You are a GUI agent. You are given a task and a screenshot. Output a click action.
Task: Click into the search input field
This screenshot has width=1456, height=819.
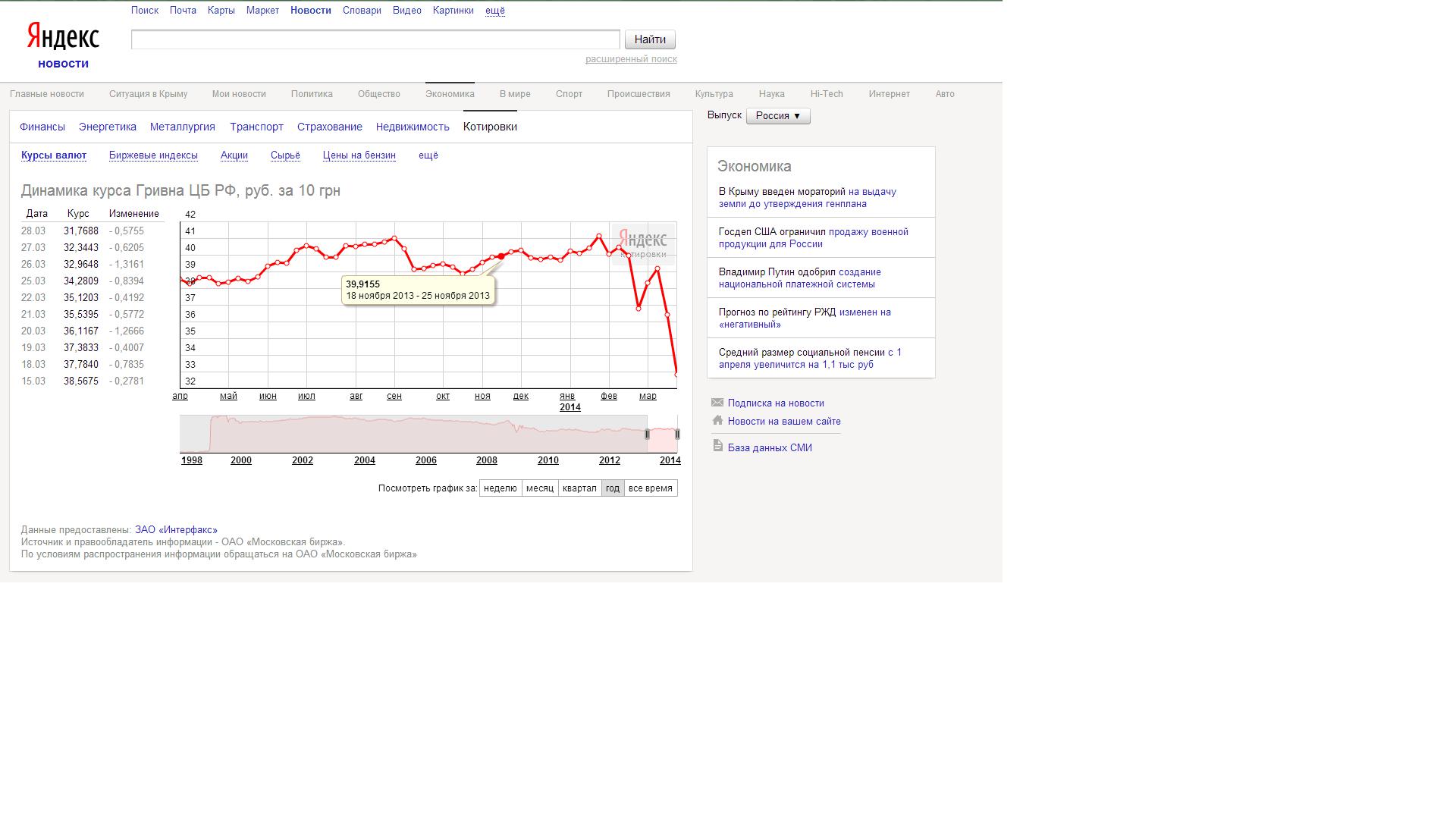point(375,39)
